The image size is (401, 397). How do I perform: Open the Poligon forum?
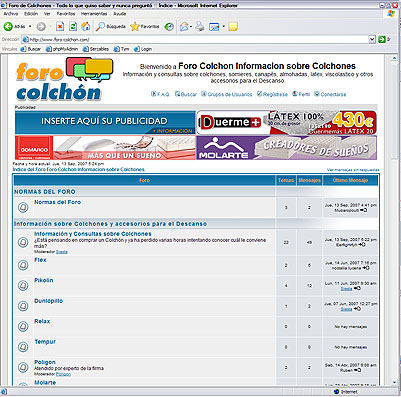[45, 362]
